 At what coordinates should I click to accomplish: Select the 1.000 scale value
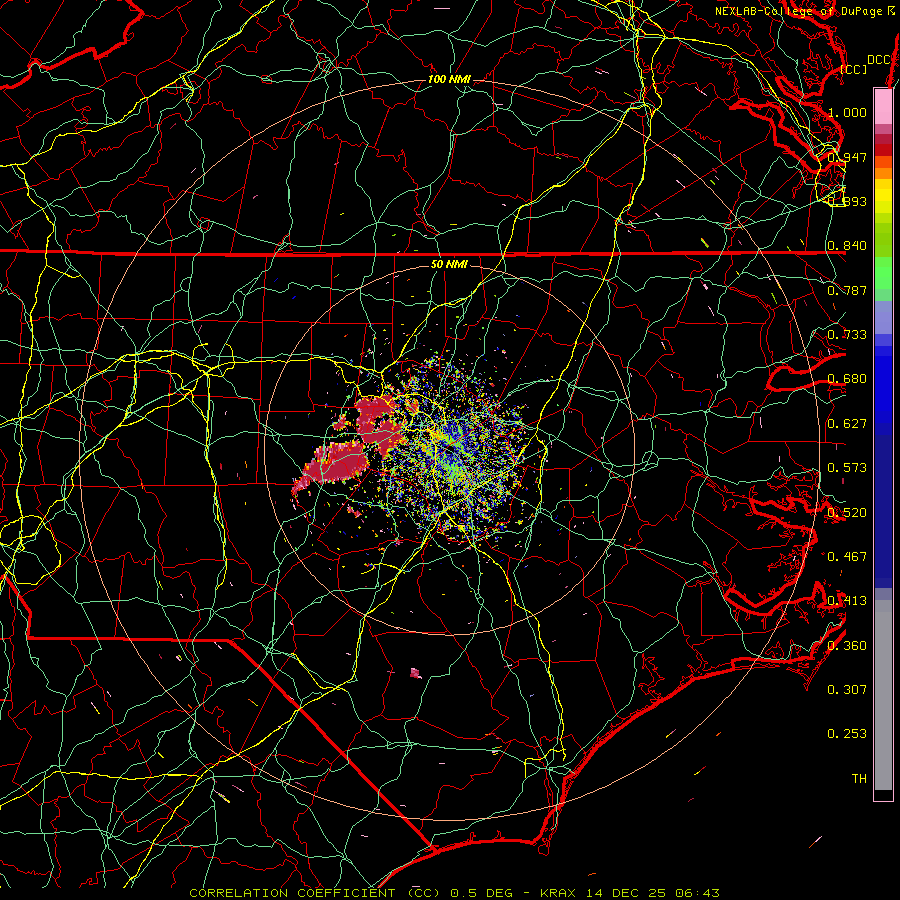847,112
